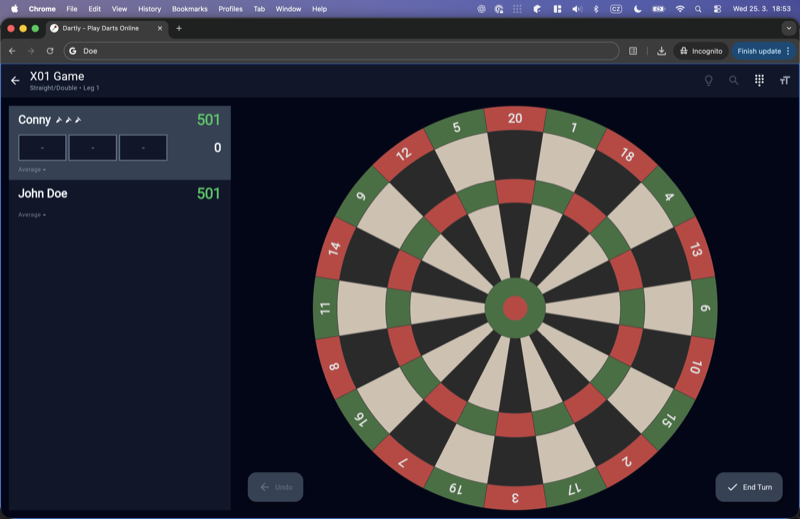
Task: Open the Bookmarks menu
Action: coord(190,9)
